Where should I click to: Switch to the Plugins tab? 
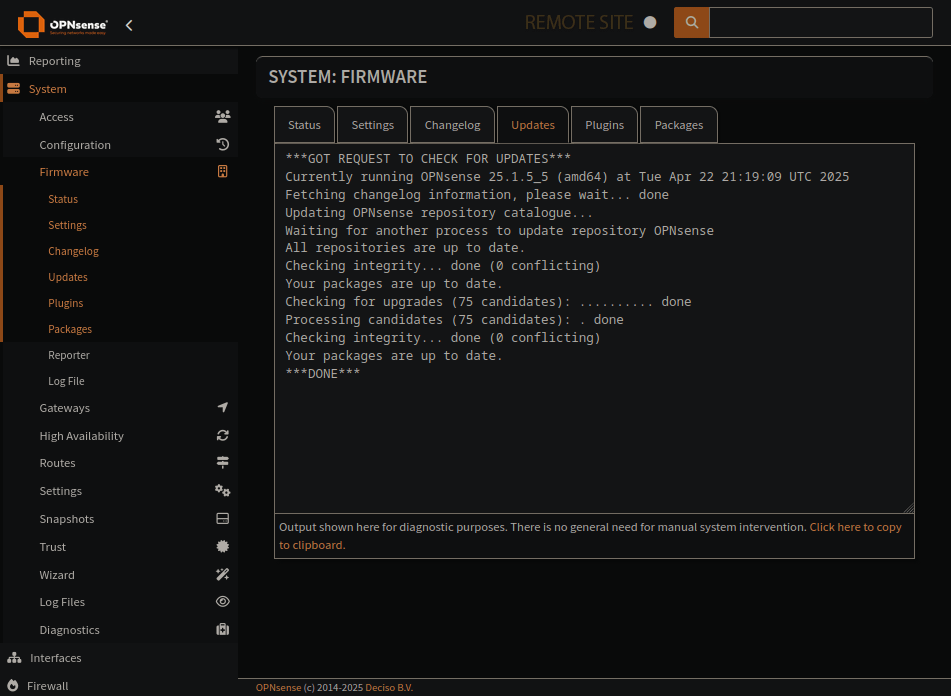tap(604, 125)
